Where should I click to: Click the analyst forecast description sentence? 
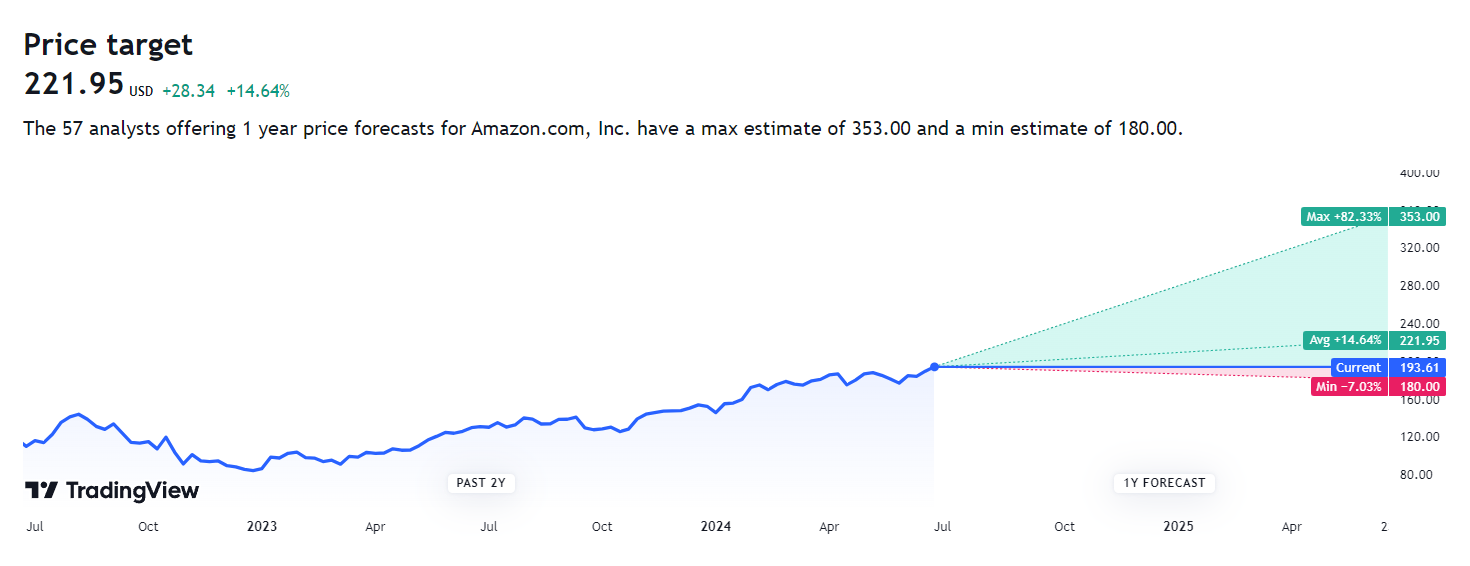tap(603, 129)
